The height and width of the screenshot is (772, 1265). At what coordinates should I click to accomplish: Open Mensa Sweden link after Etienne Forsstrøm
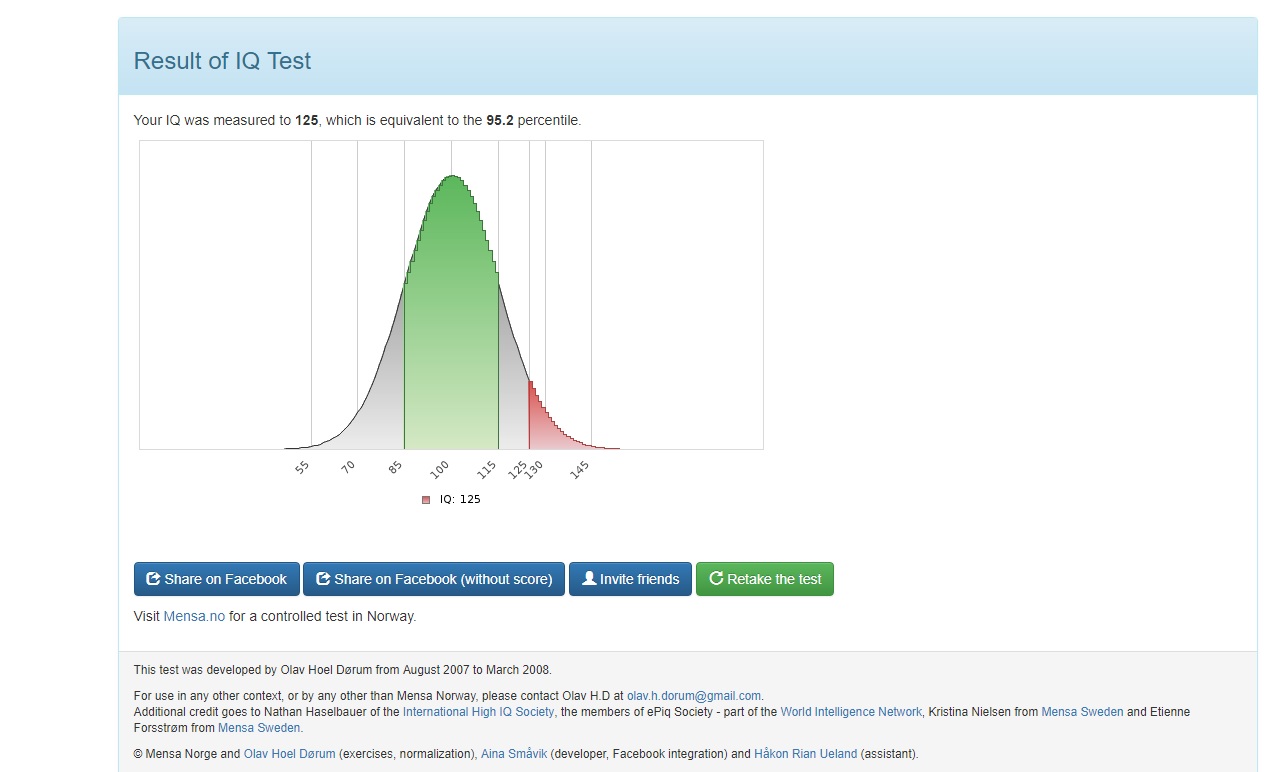click(260, 728)
